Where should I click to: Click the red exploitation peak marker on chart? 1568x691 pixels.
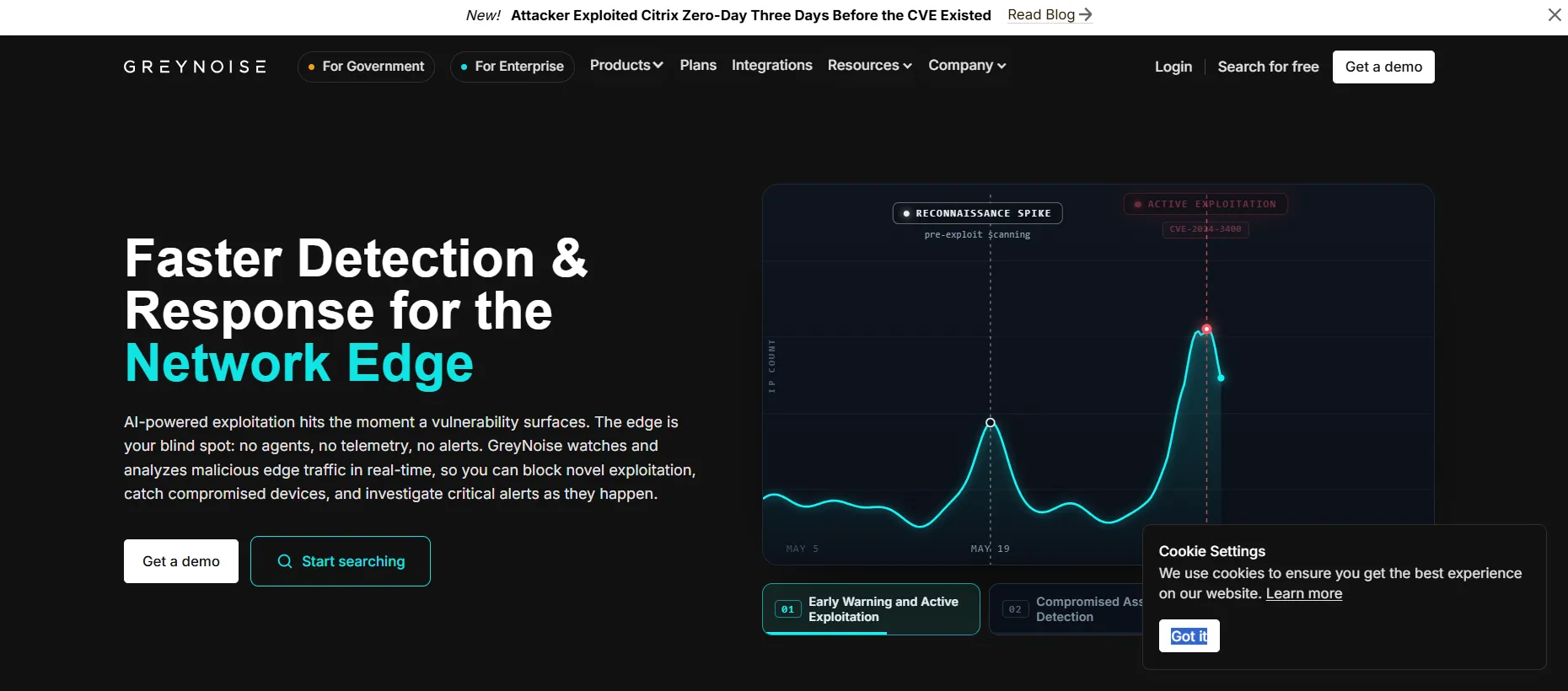pyautogui.click(x=1206, y=329)
